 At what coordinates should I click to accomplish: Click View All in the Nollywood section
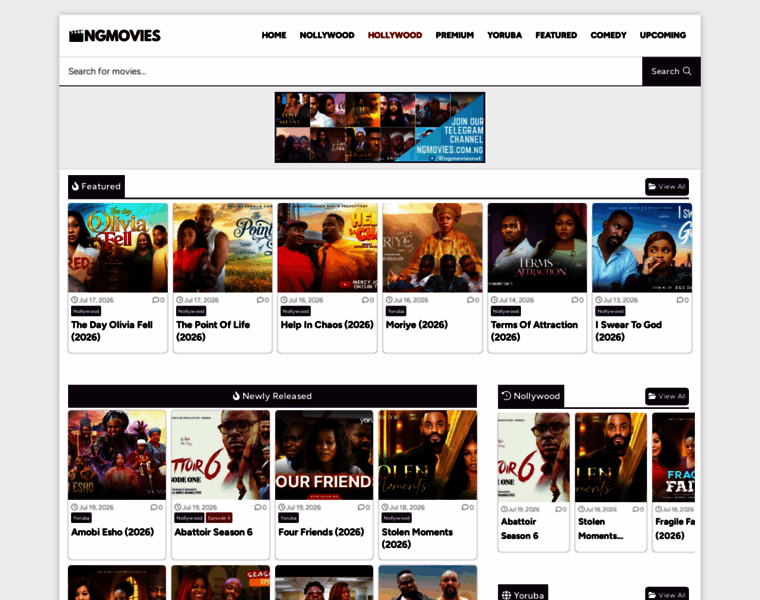click(x=667, y=396)
